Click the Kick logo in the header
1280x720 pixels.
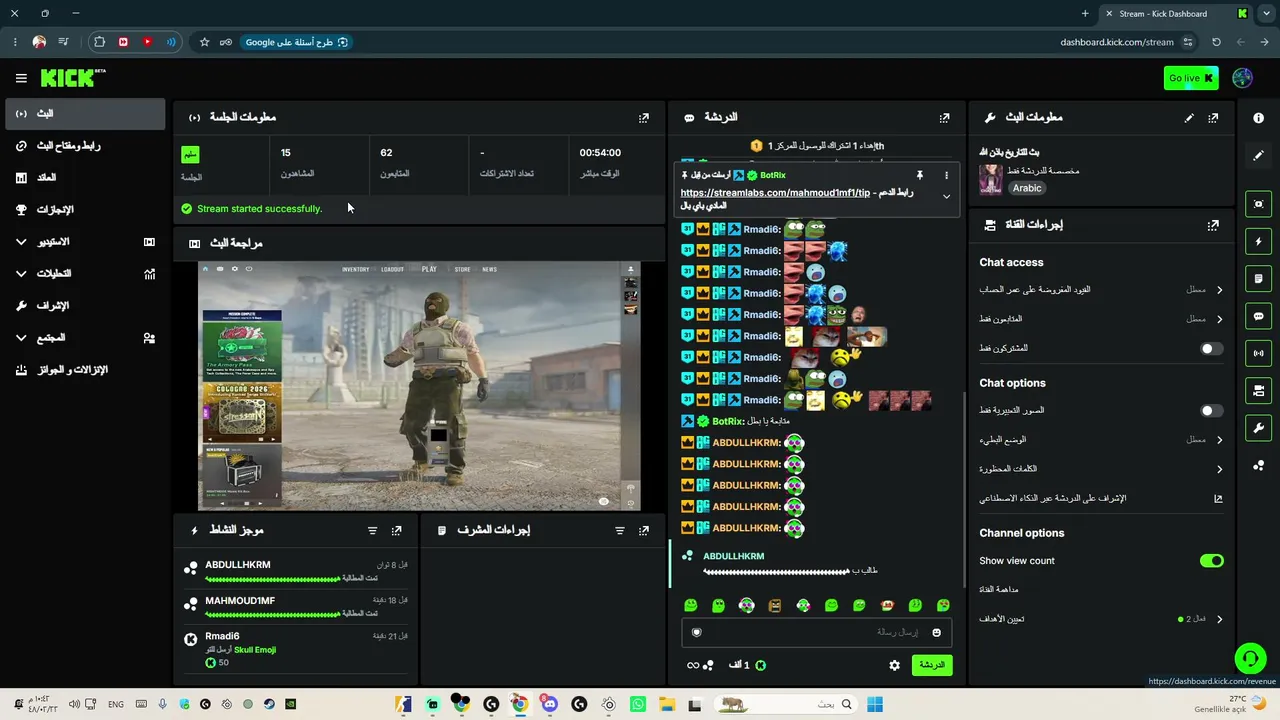tap(72, 78)
